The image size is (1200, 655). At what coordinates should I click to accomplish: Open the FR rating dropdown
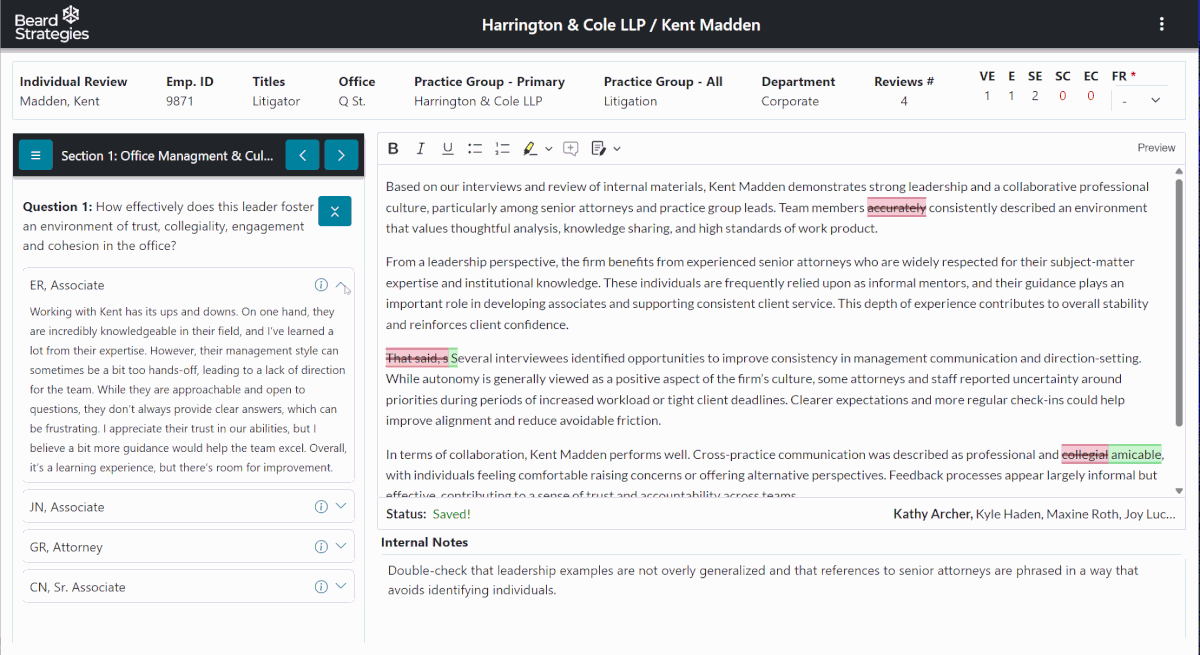(x=1140, y=100)
